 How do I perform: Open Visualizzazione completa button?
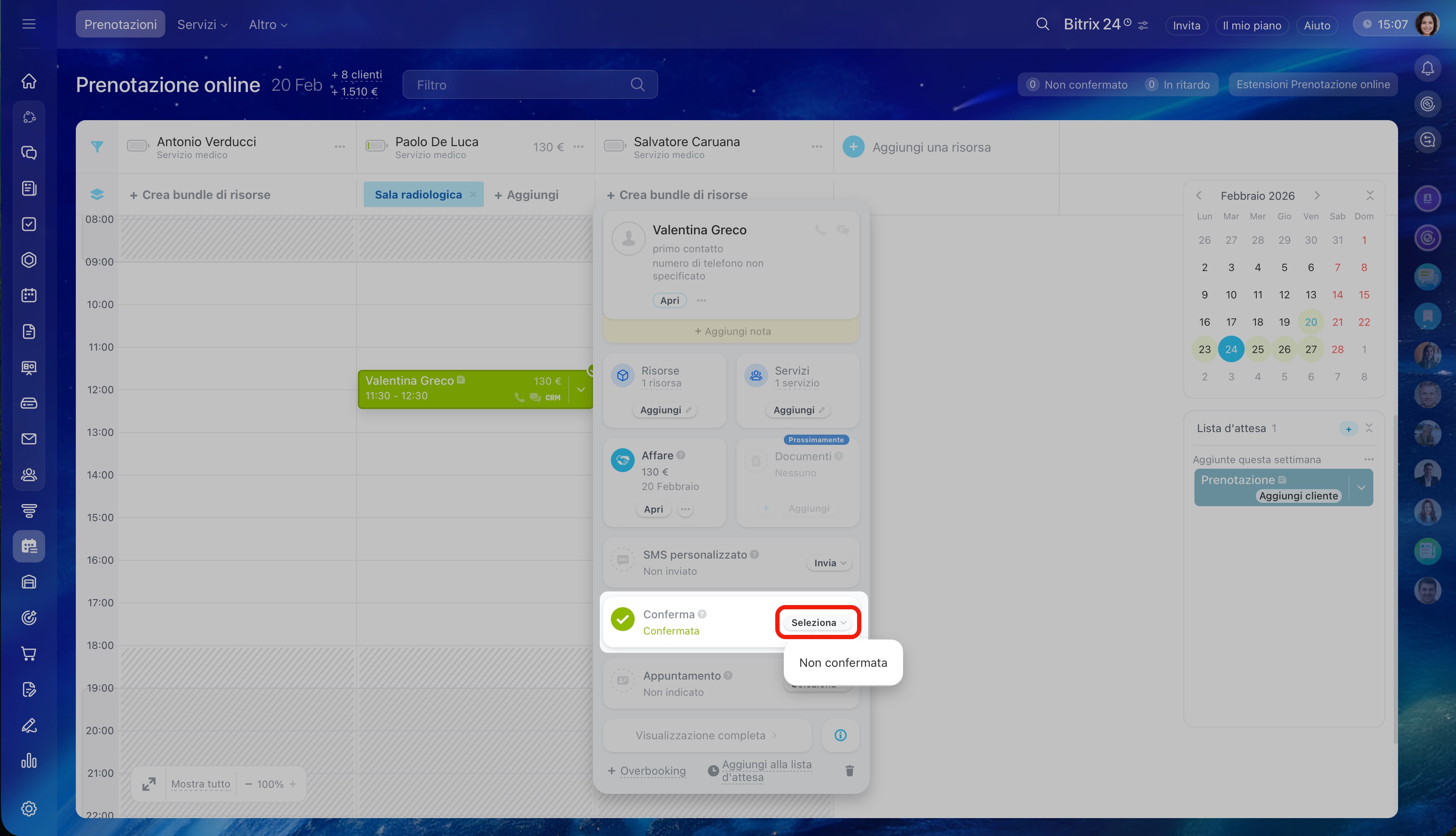[x=706, y=735]
